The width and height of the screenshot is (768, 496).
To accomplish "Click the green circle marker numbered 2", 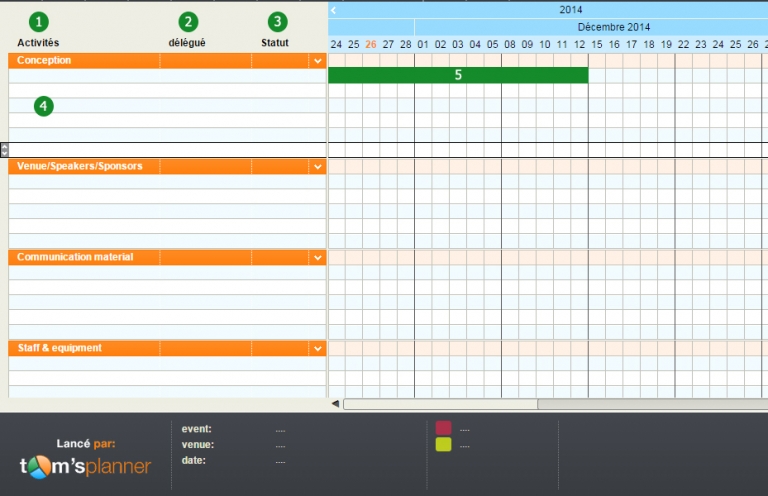I will (188, 22).
